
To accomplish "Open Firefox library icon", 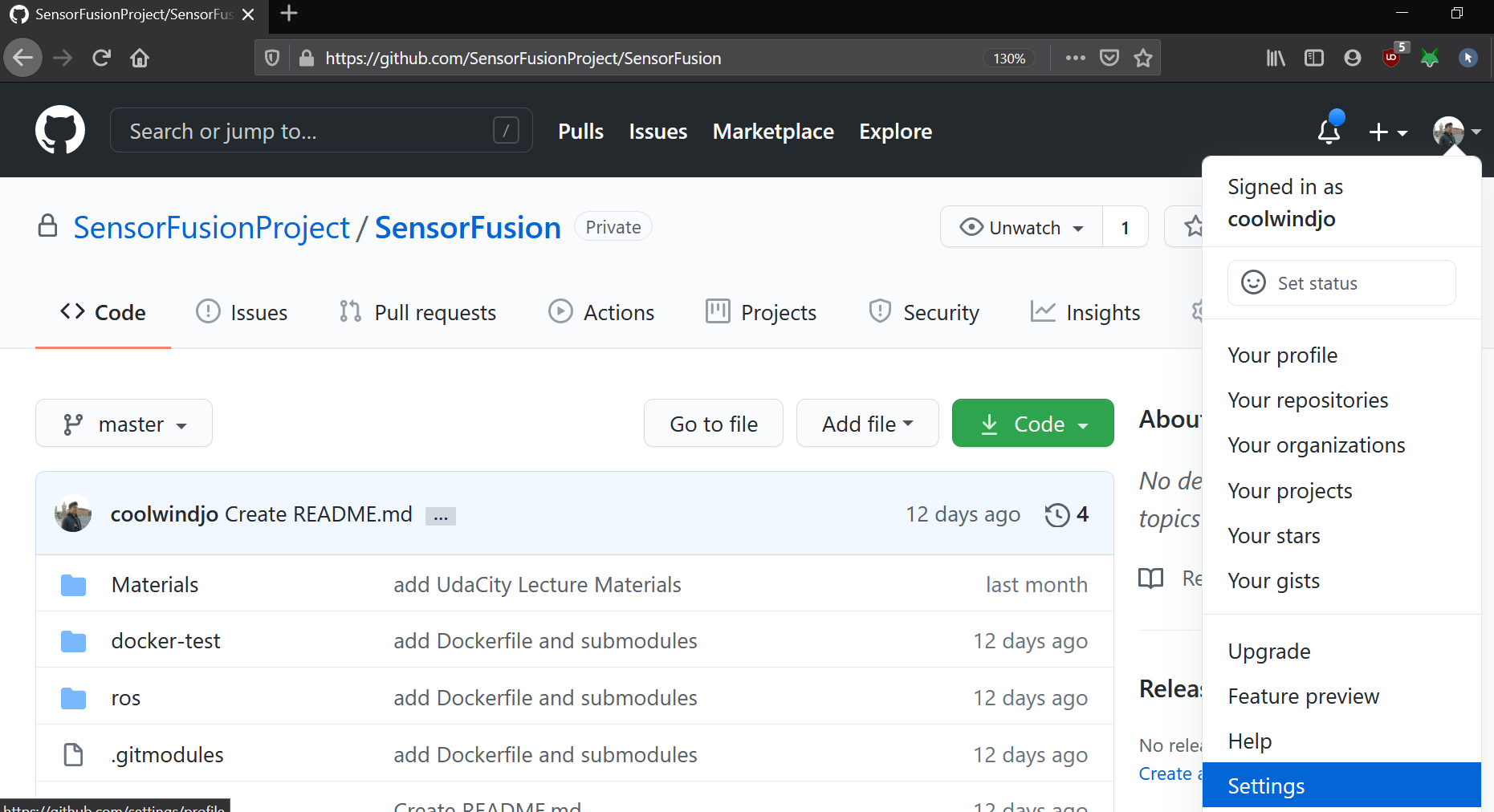I will [1276, 58].
